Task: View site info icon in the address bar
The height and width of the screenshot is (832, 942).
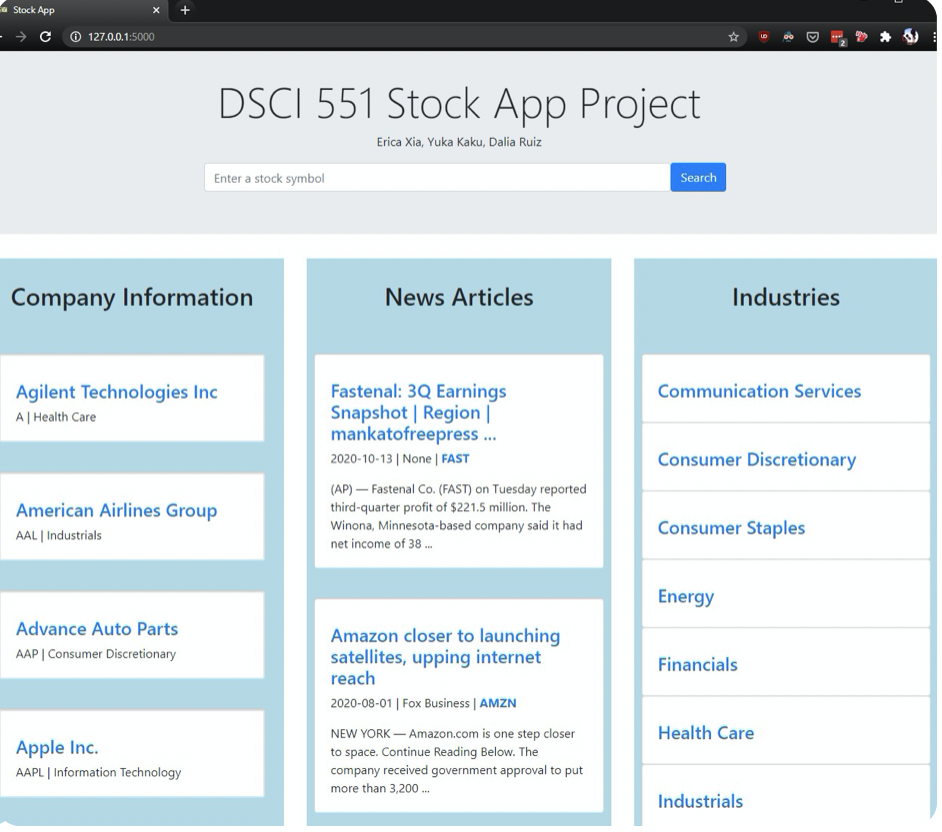Action: click(x=75, y=36)
